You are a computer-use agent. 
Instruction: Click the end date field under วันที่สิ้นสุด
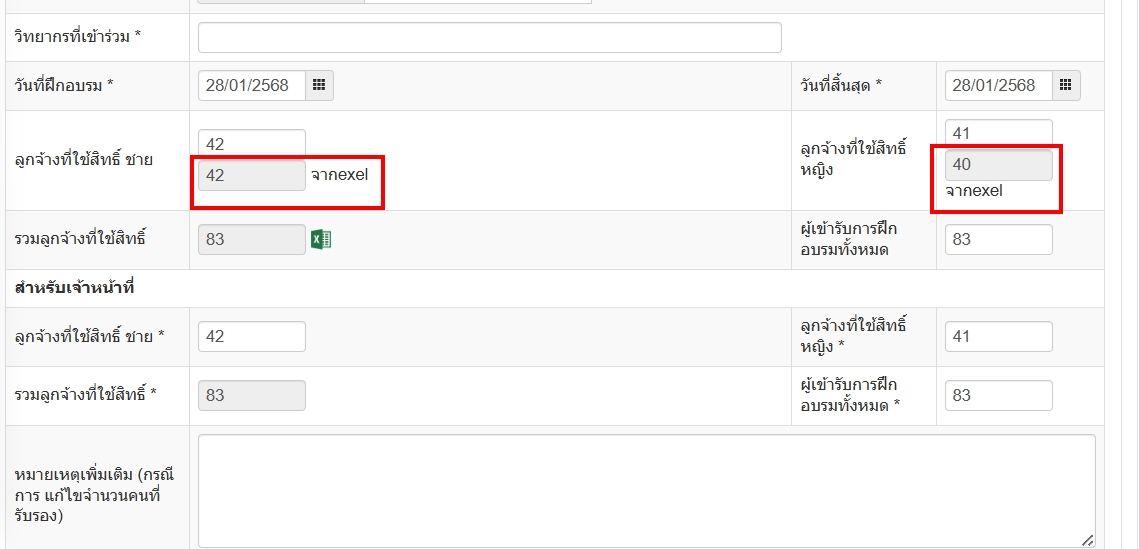pyautogui.click(x=999, y=86)
